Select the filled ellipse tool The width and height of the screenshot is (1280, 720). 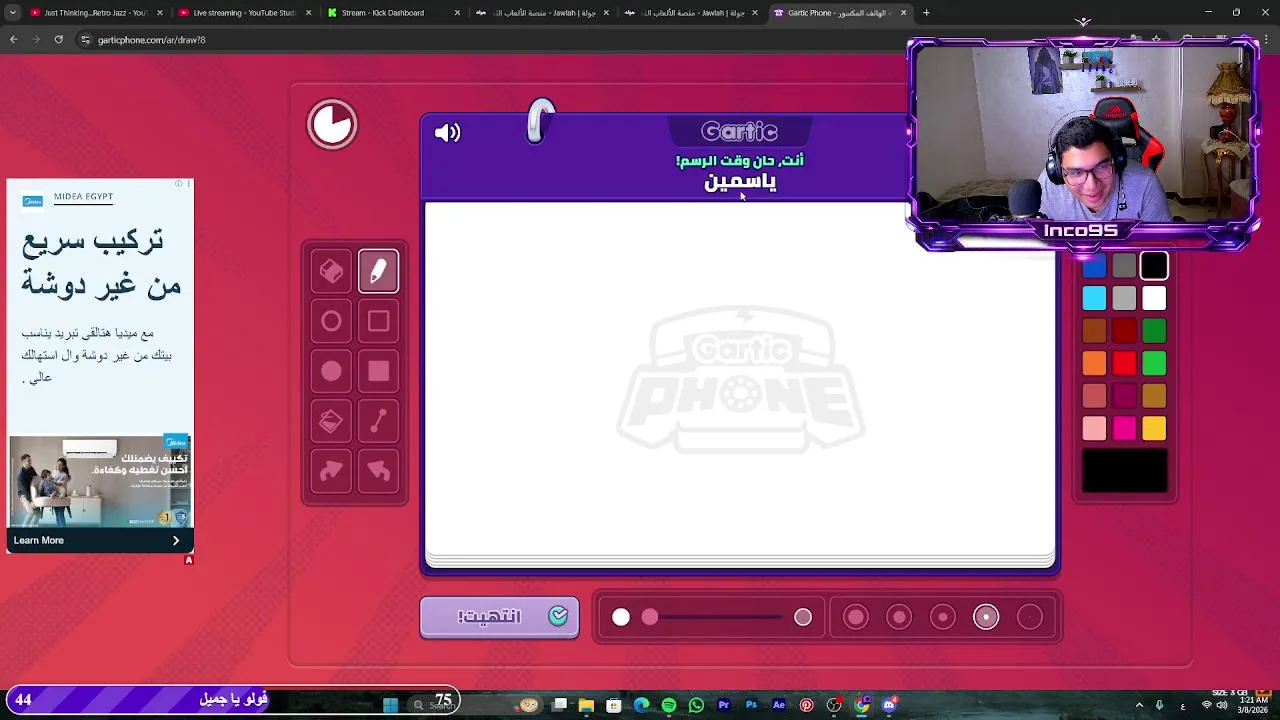tap(331, 371)
